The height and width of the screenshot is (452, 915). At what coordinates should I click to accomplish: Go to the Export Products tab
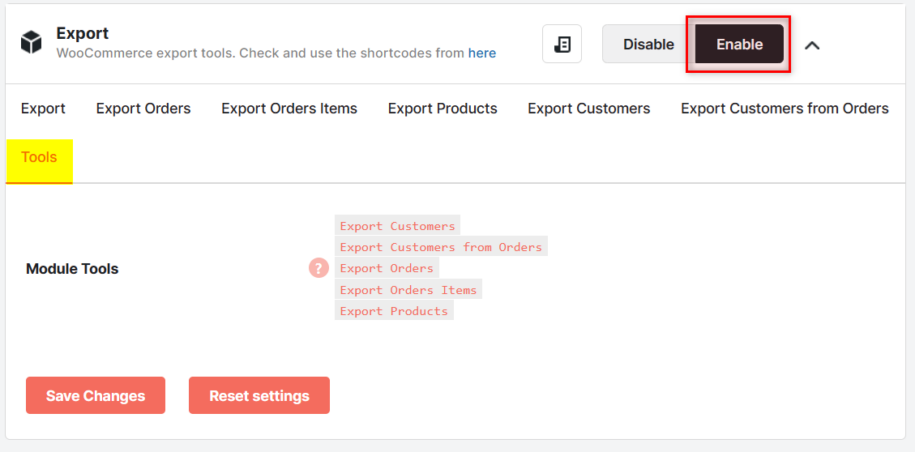(x=443, y=108)
